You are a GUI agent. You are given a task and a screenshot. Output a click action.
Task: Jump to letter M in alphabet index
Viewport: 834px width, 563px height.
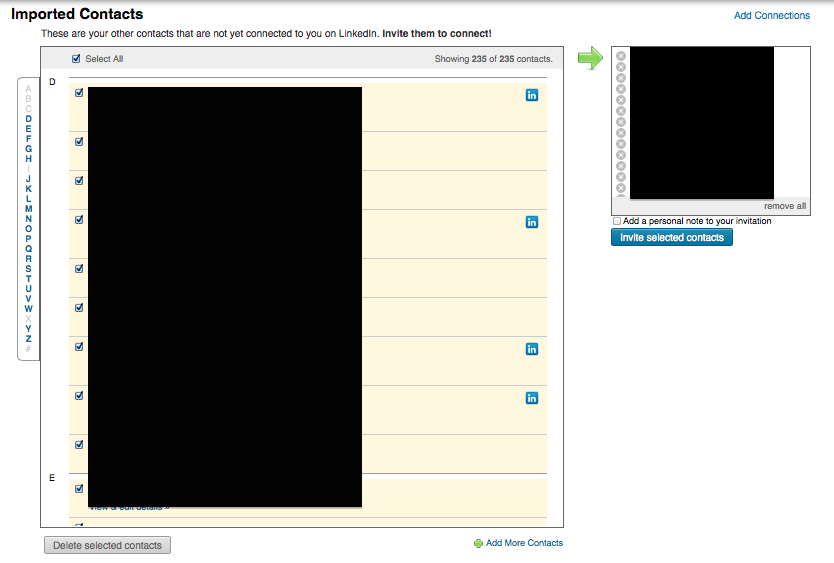click(28, 209)
